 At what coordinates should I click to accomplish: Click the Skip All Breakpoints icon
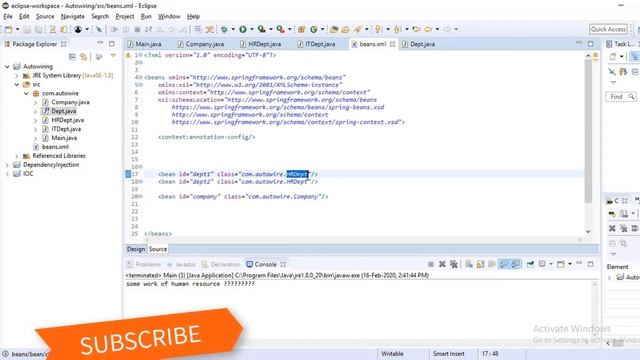click(x=98, y=29)
